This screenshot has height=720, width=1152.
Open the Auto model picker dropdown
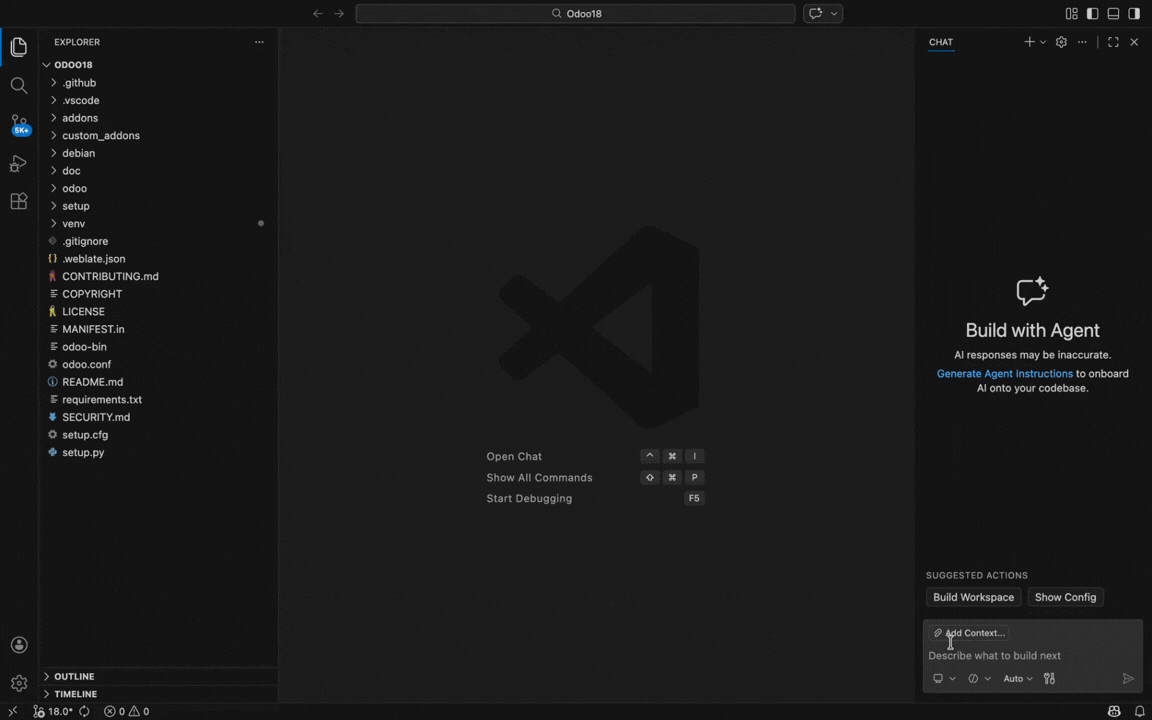(x=1018, y=678)
